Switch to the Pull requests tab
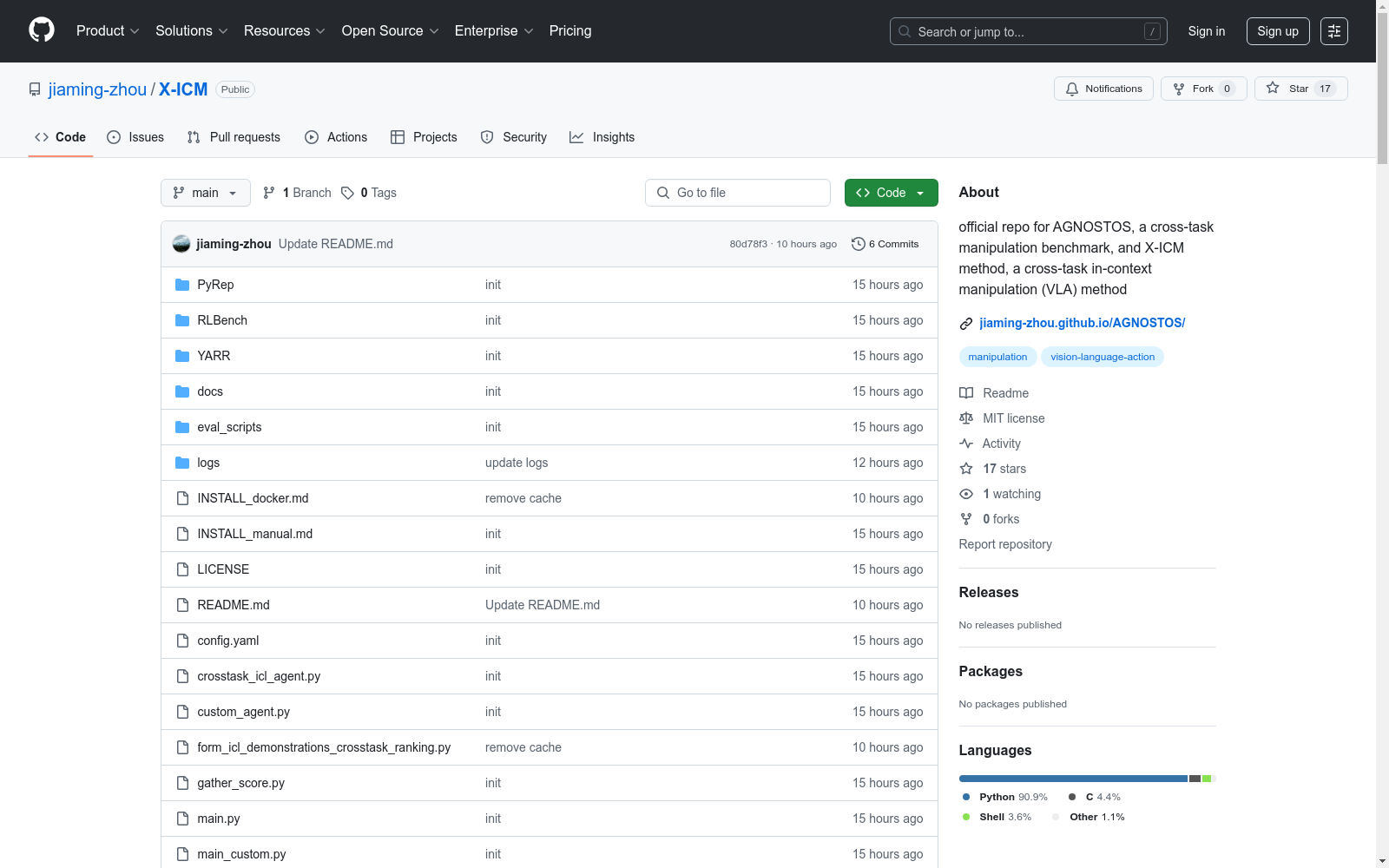1389x868 pixels. coord(234,137)
